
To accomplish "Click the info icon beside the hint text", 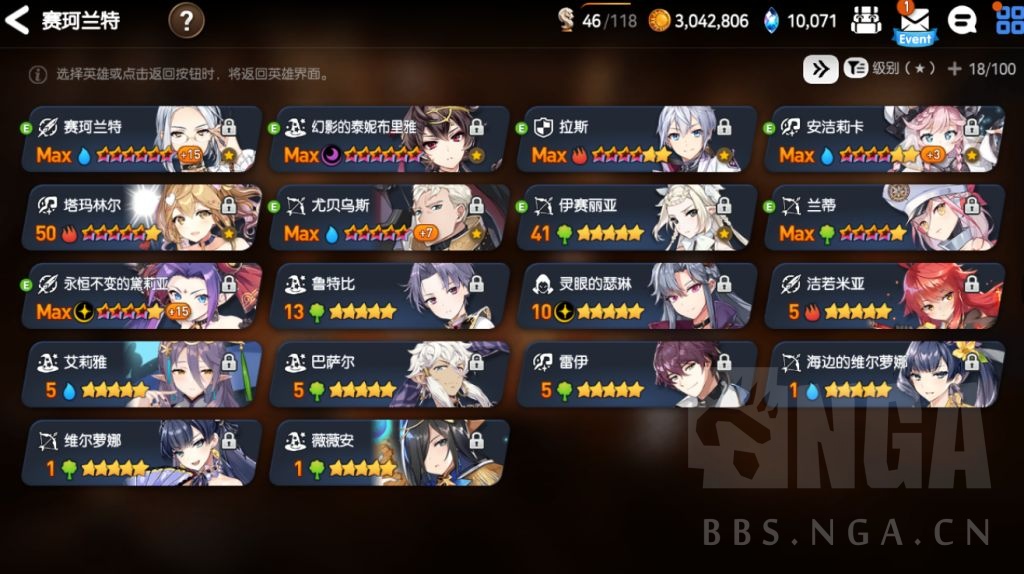I will (38, 74).
